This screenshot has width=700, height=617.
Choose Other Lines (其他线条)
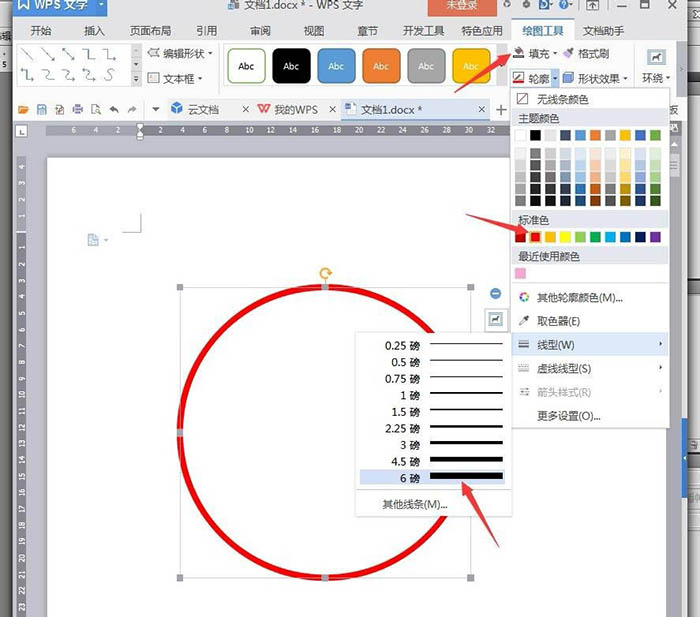pyautogui.click(x=415, y=504)
